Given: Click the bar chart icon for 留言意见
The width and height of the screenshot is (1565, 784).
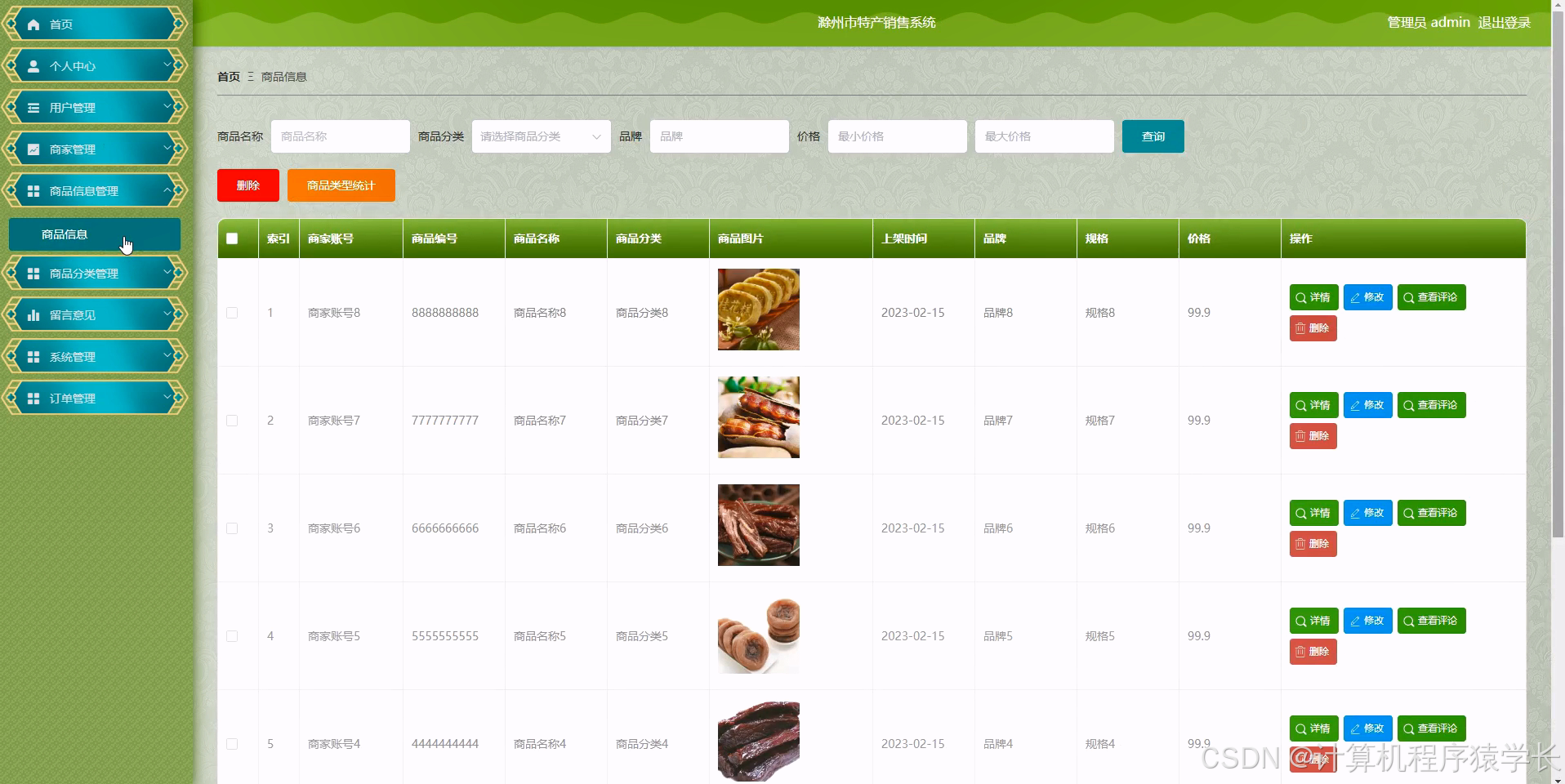Looking at the screenshot, I should (x=33, y=315).
